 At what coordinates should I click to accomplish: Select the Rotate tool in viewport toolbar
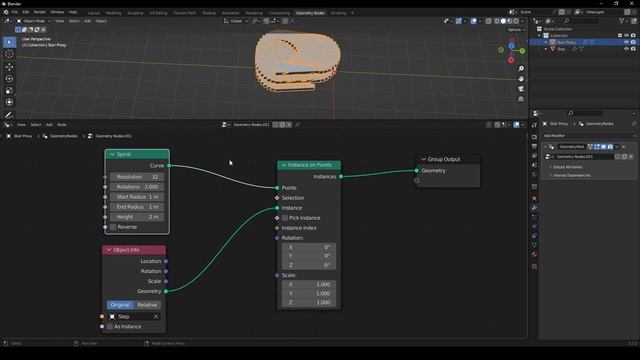click(9, 78)
